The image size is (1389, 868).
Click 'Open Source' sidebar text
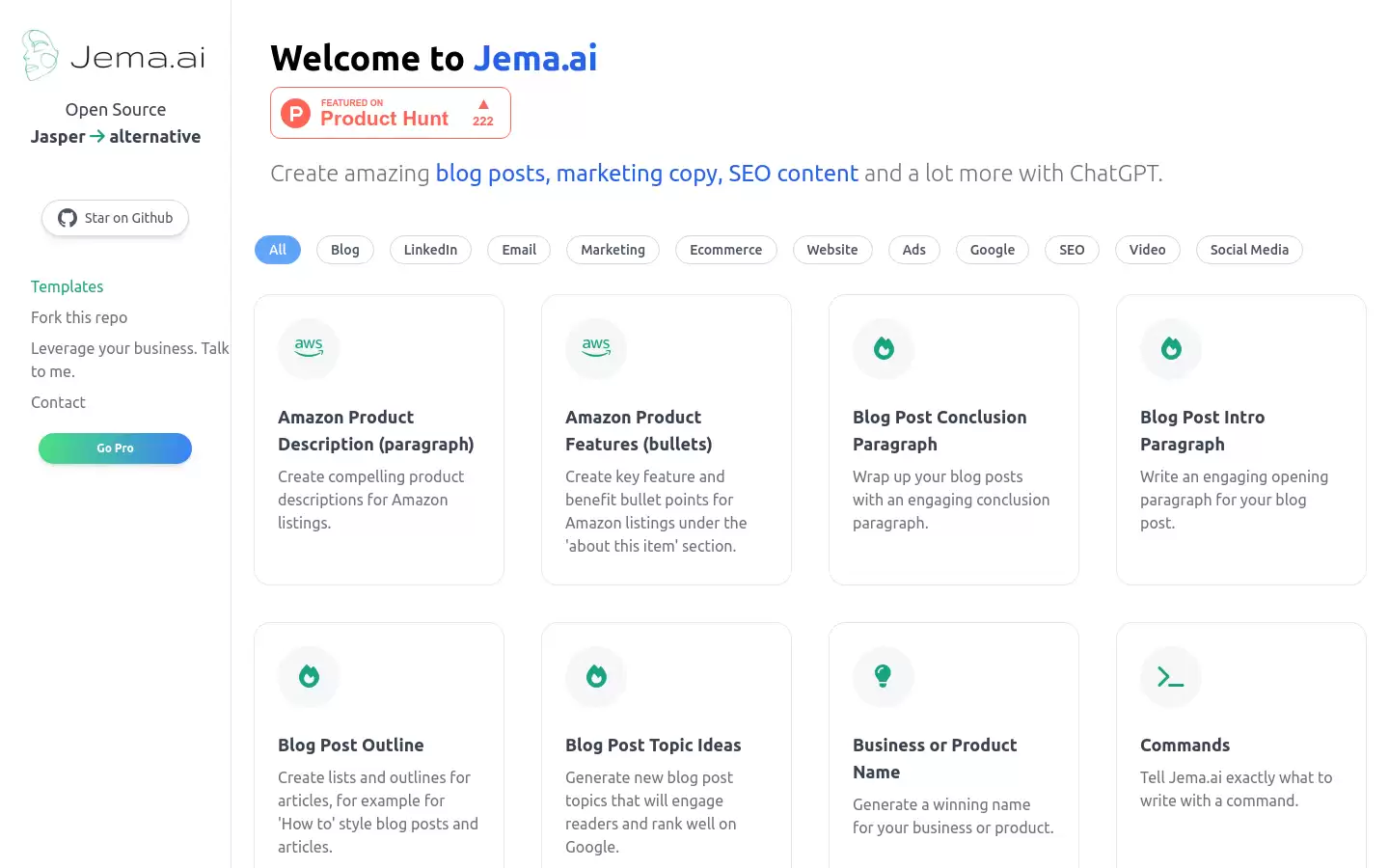pos(116,110)
